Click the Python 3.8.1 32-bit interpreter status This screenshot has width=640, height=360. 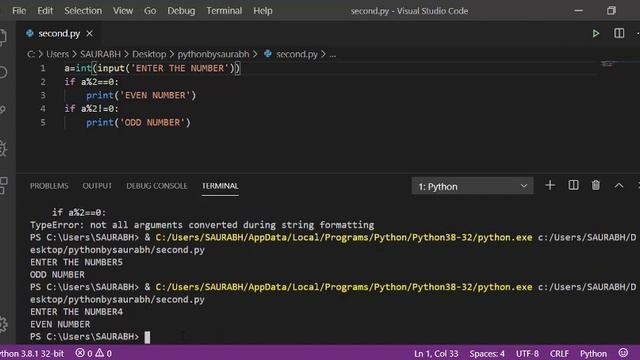(32, 353)
